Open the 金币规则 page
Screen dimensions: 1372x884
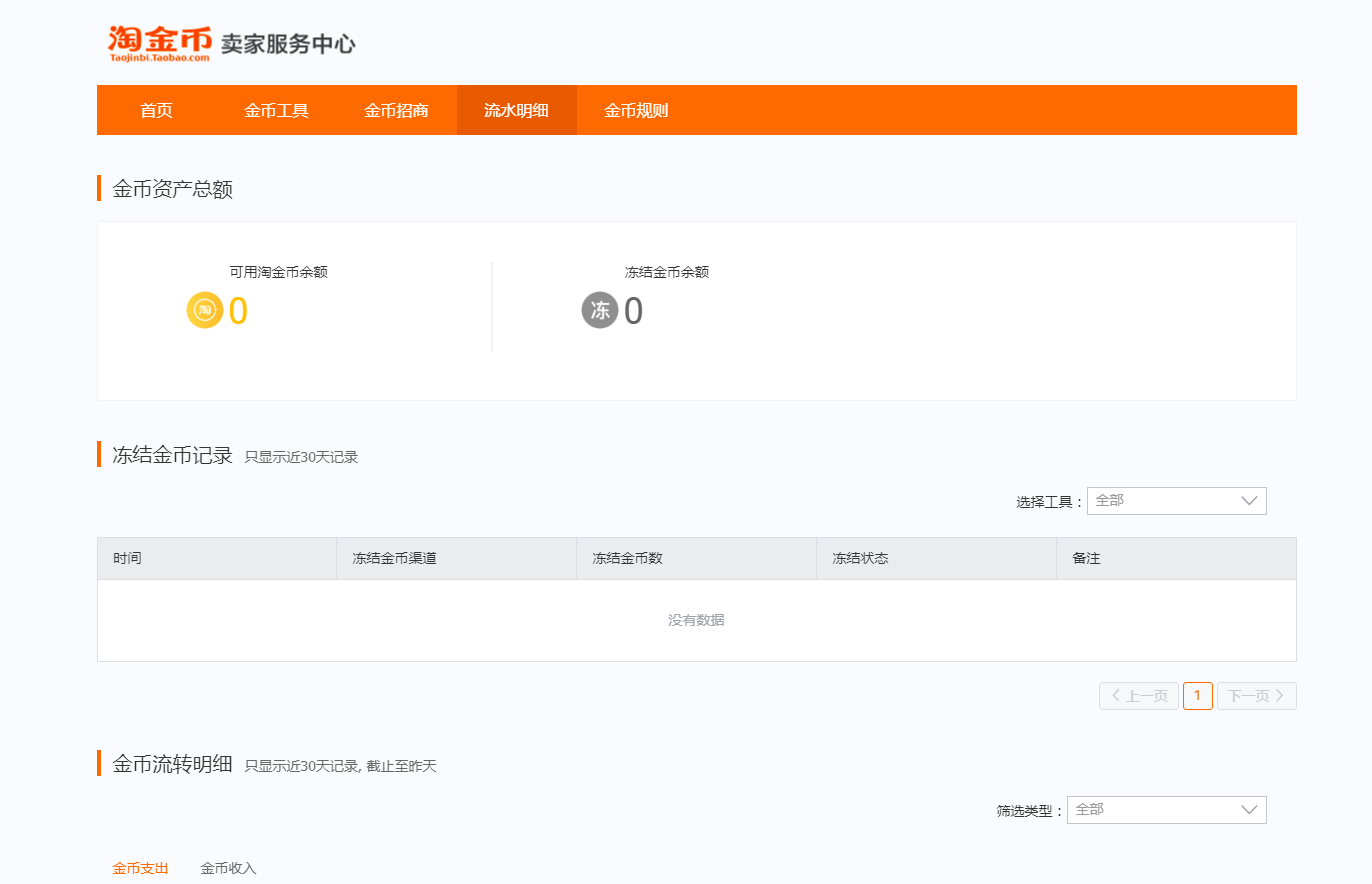636,110
